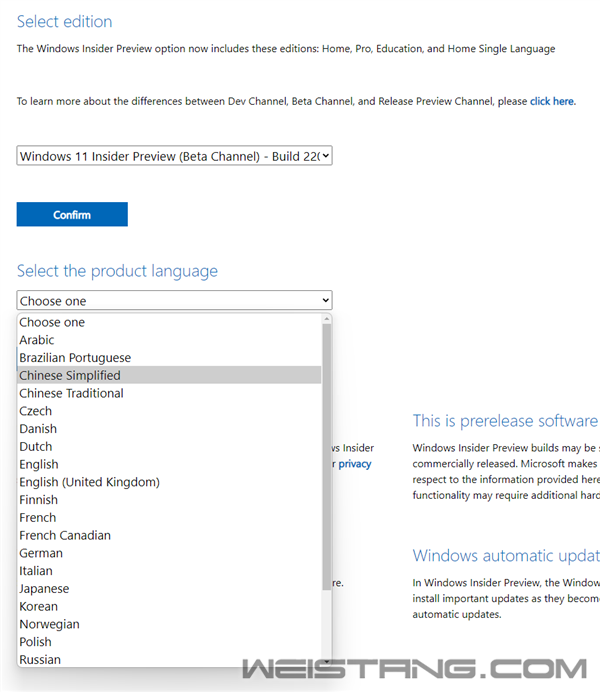Click the scroll-up arrow of language list
600x692 pixels.
tap(326, 319)
